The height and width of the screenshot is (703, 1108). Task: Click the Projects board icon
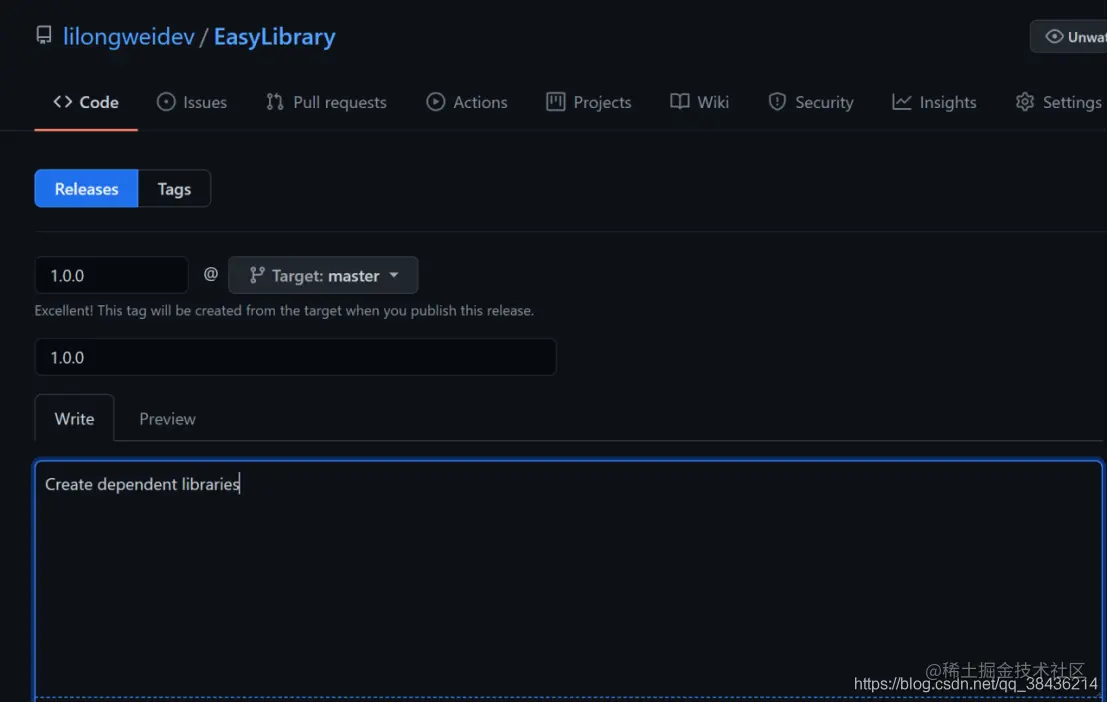coord(555,102)
